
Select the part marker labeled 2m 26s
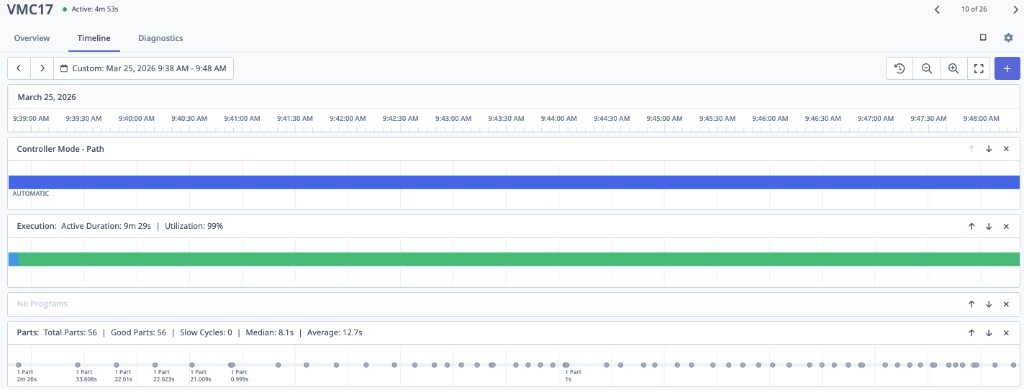pyautogui.click(x=19, y=365)
